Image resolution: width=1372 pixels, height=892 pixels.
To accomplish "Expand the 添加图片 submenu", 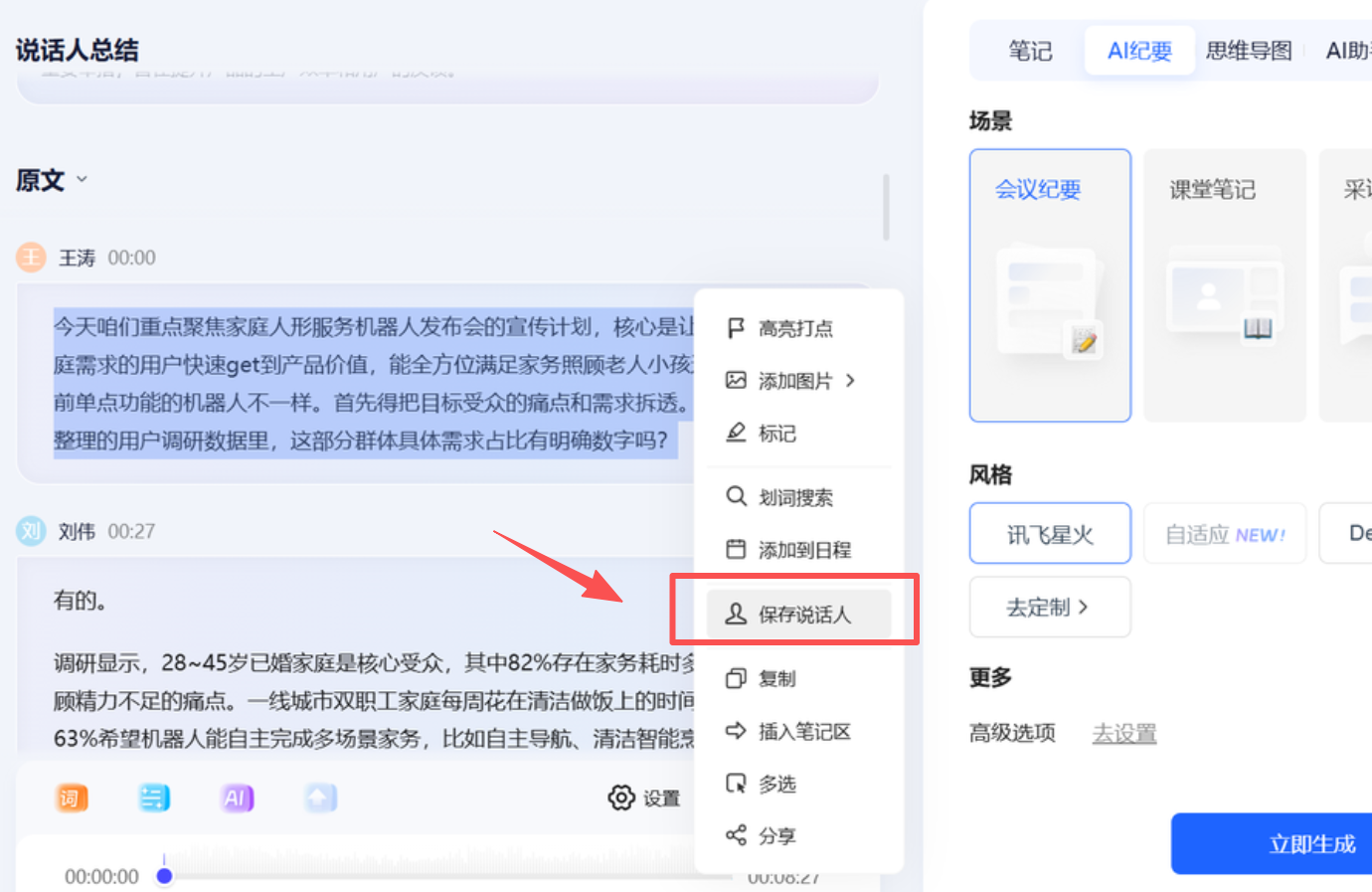I will [850, 381].
